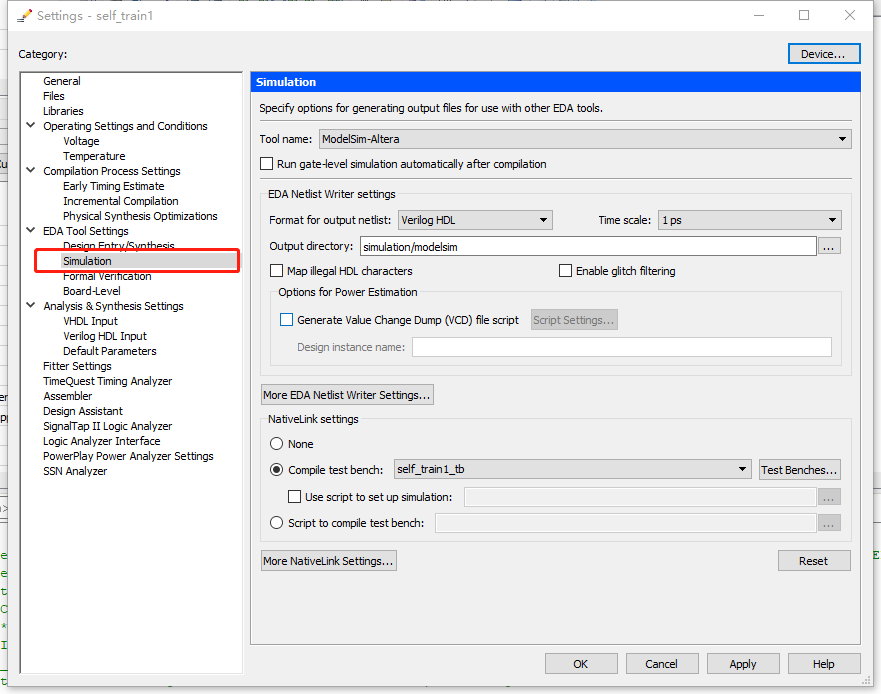This screenshot has width=881, height=694.
Task: Click the Reset button
Action: pyautogui.click(x=814, y=561)
